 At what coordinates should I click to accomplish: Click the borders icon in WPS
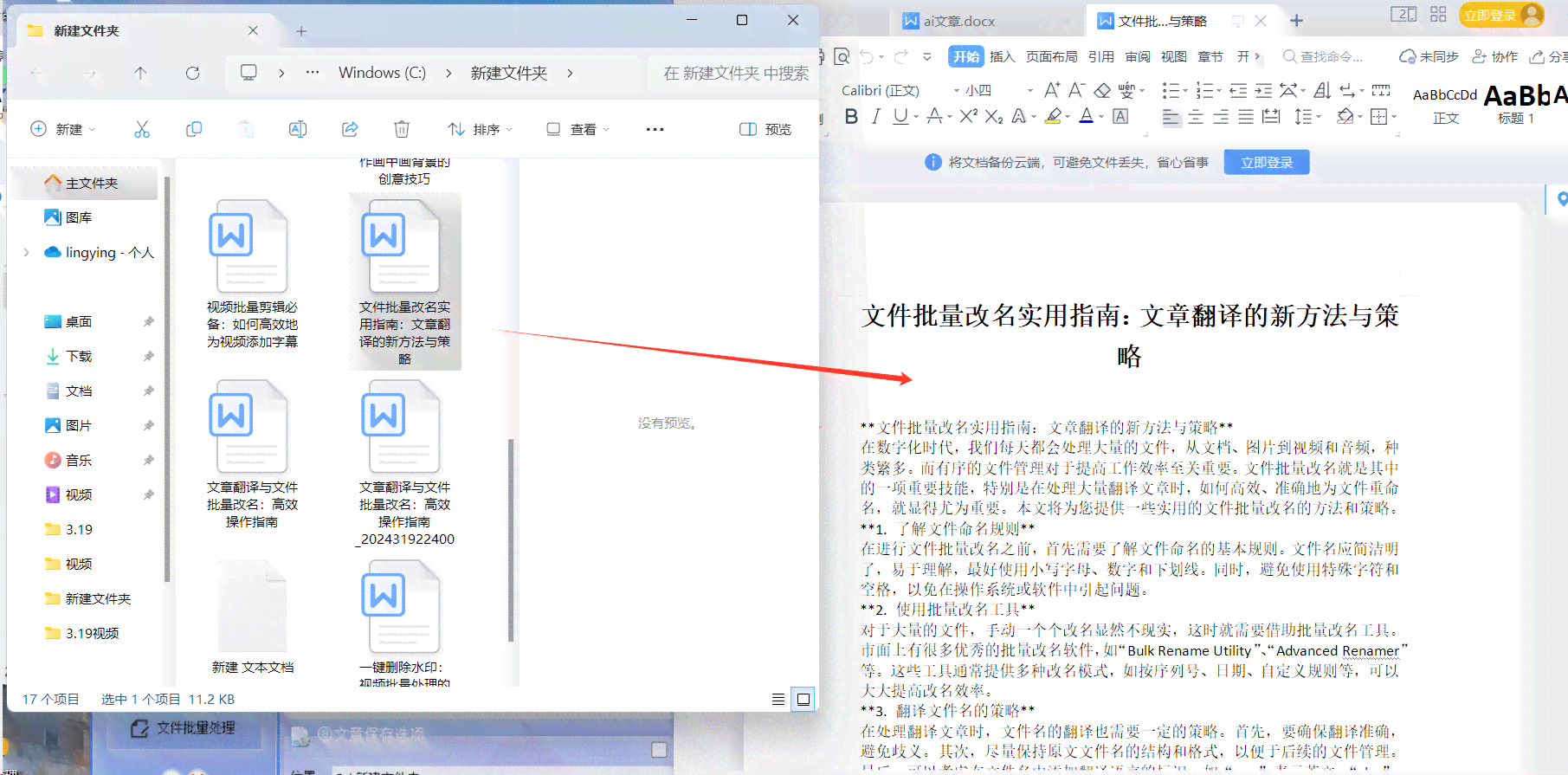(x=1379, y=116)
